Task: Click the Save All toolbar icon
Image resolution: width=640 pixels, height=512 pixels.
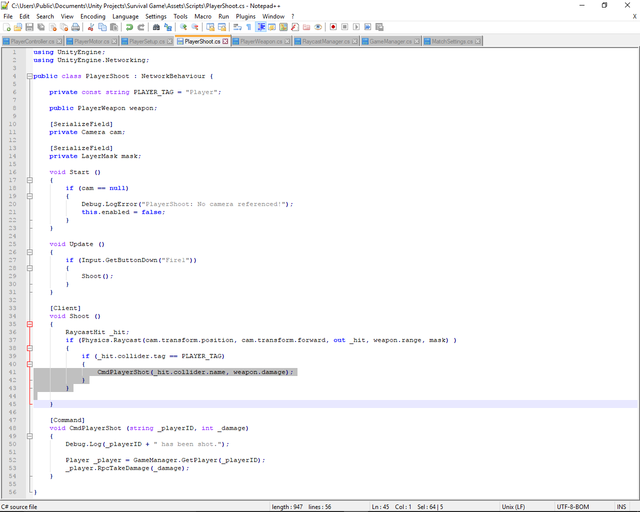Action: tap(41, 27)
